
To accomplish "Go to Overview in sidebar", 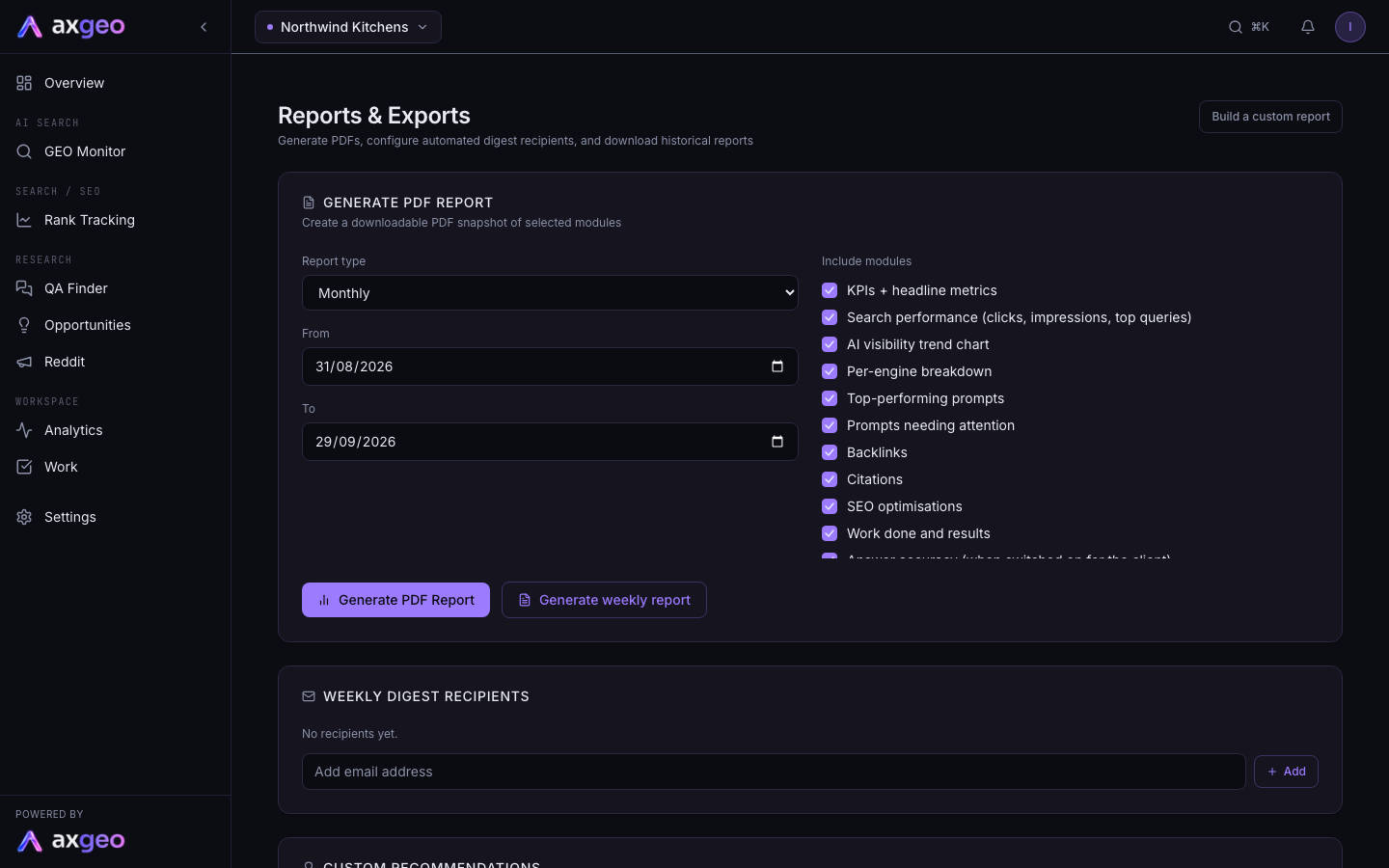I will click(116, 83).
